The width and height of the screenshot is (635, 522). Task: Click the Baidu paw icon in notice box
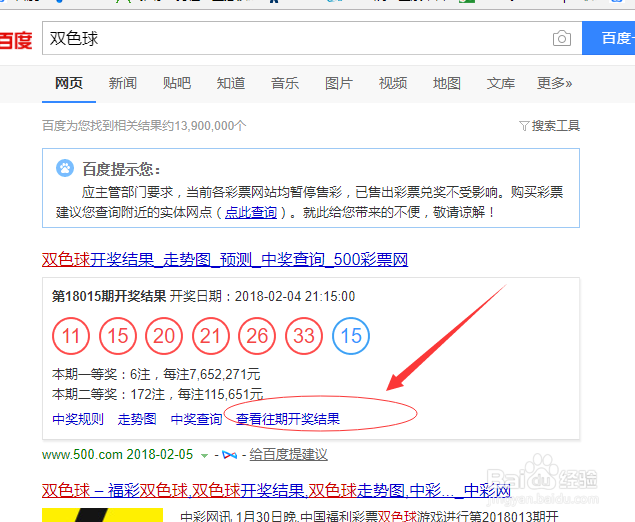[x=65, y=168]
